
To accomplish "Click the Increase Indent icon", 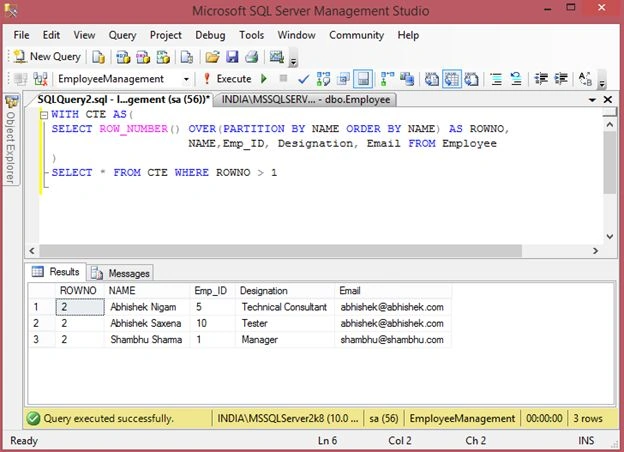I will (x=561, y=79).
